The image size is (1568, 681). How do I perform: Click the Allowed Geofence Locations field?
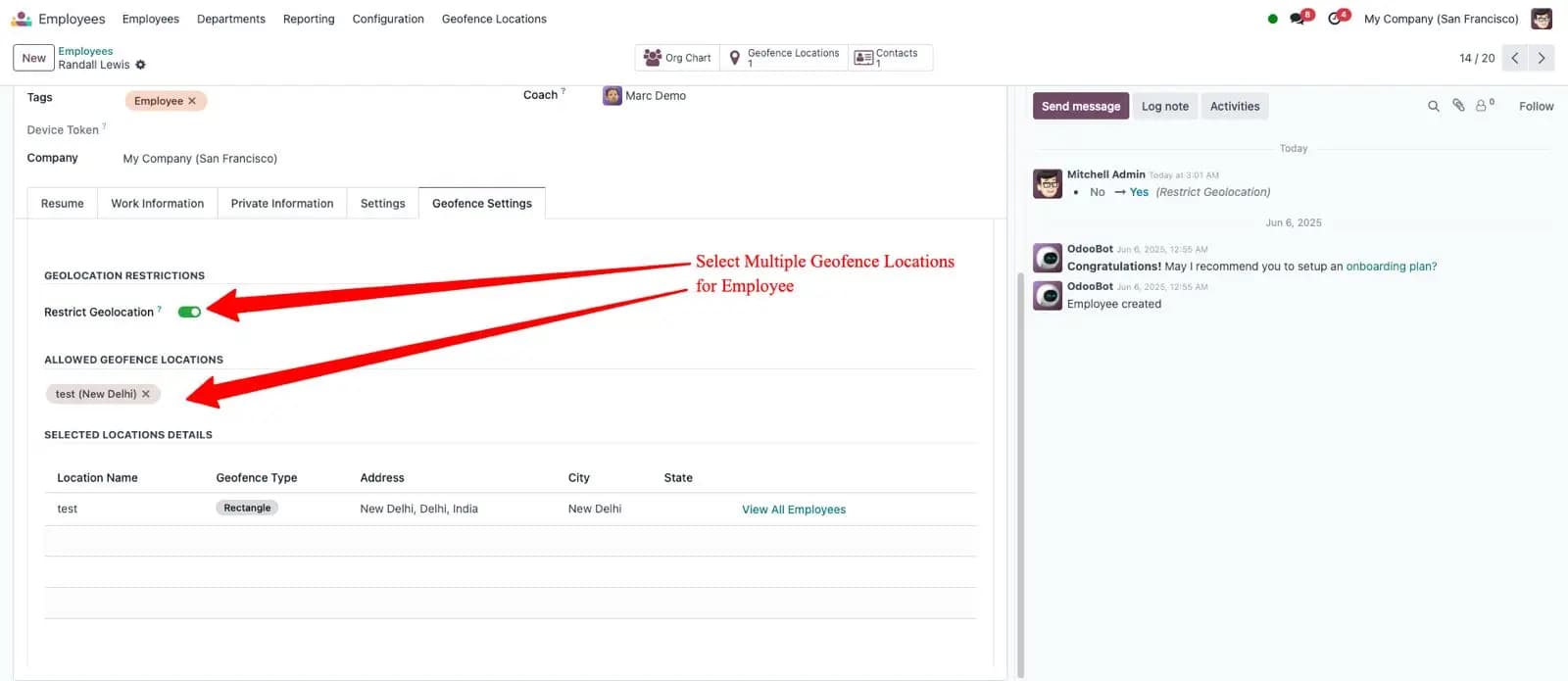coord(510,394)
